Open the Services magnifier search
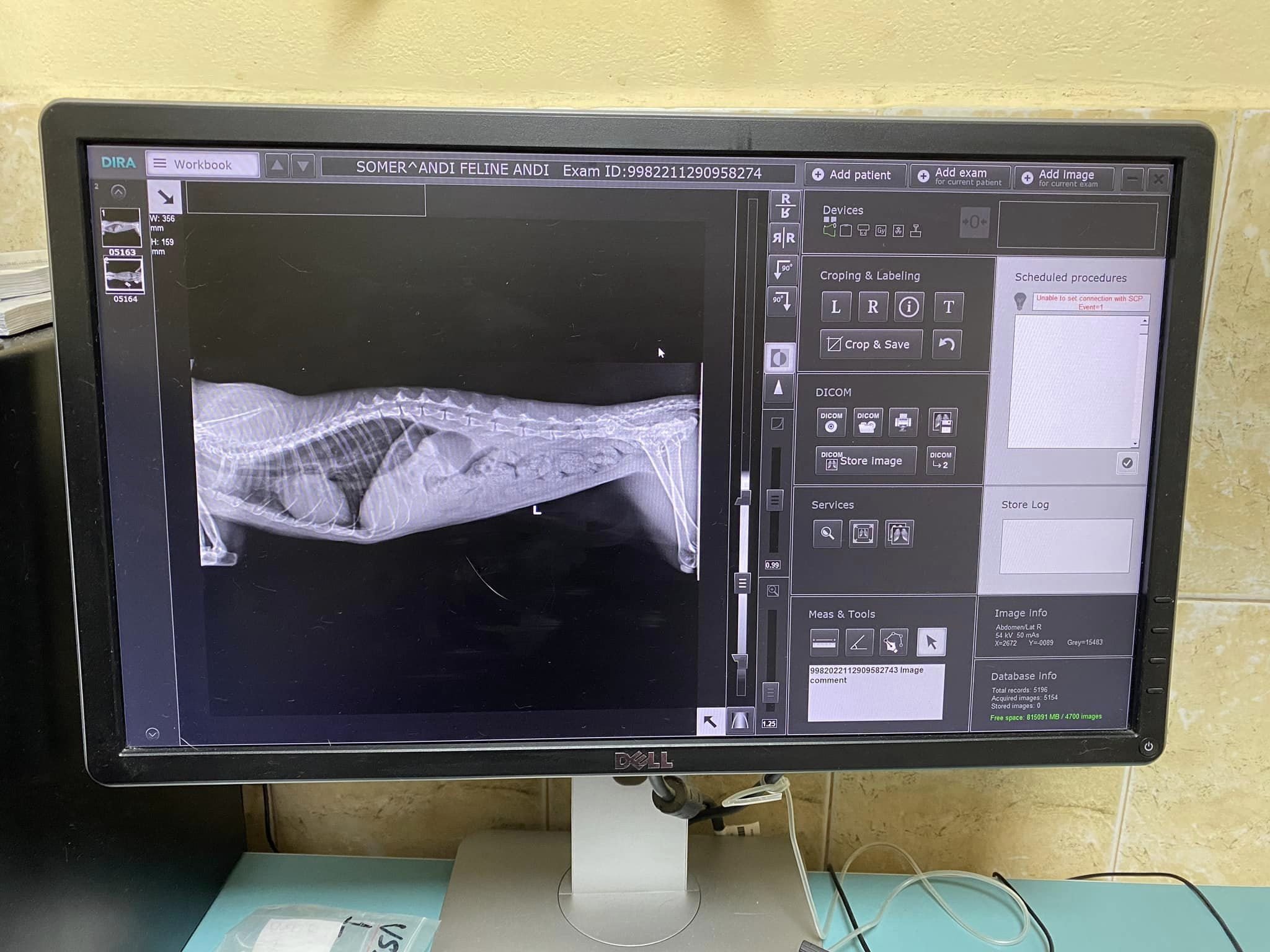 pyautogui.click(x=827, y=533)
